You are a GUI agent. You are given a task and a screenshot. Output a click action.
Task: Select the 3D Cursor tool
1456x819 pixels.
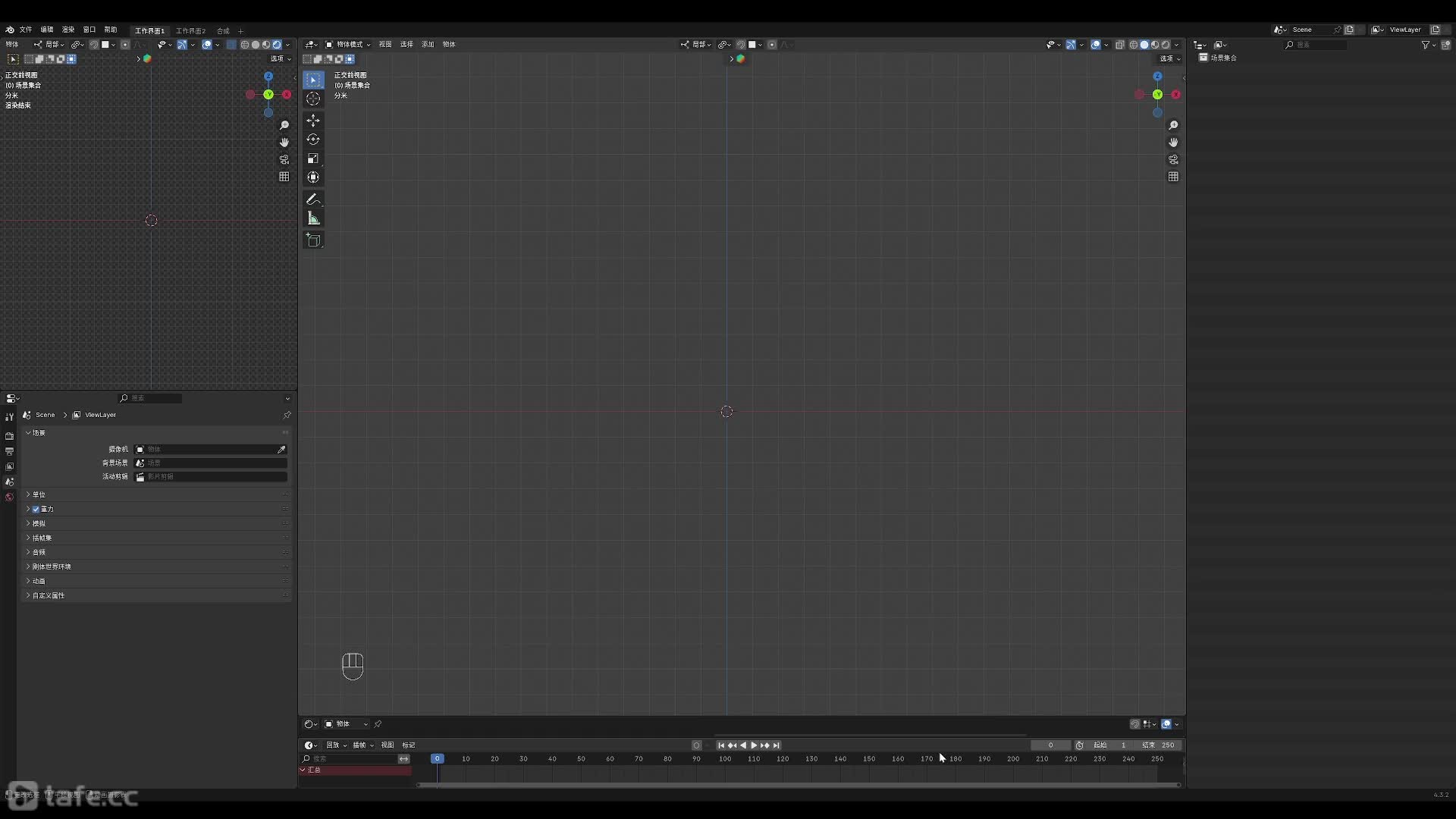point(313,99)
